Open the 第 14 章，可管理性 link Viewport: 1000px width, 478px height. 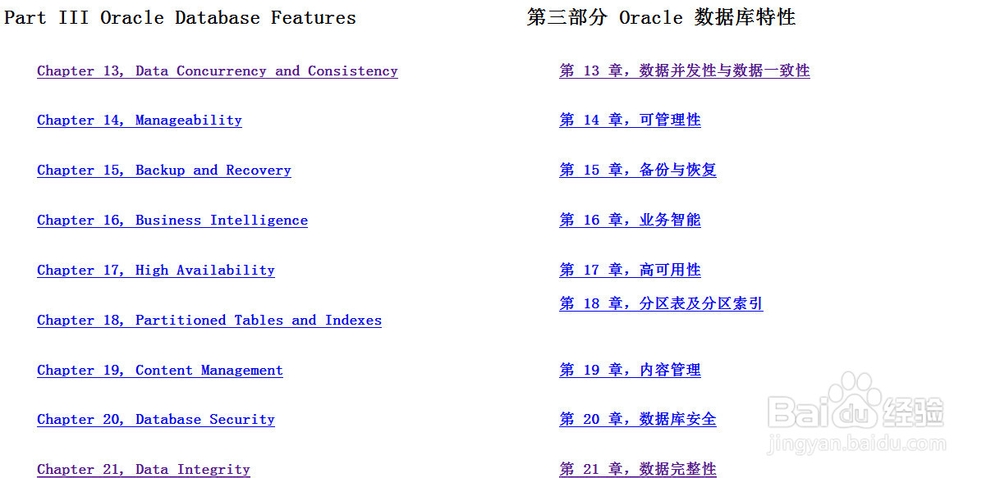pos(630,120)
